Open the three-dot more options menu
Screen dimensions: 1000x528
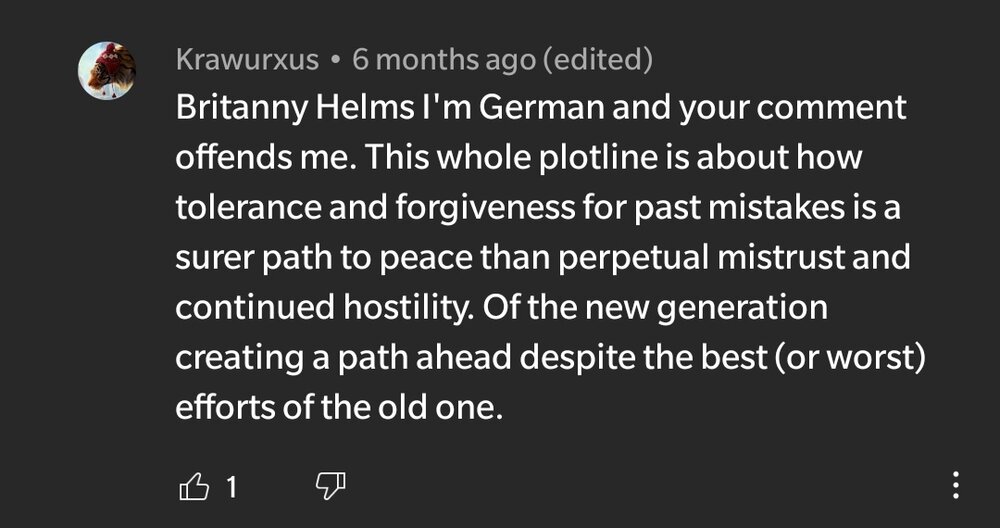955,485
